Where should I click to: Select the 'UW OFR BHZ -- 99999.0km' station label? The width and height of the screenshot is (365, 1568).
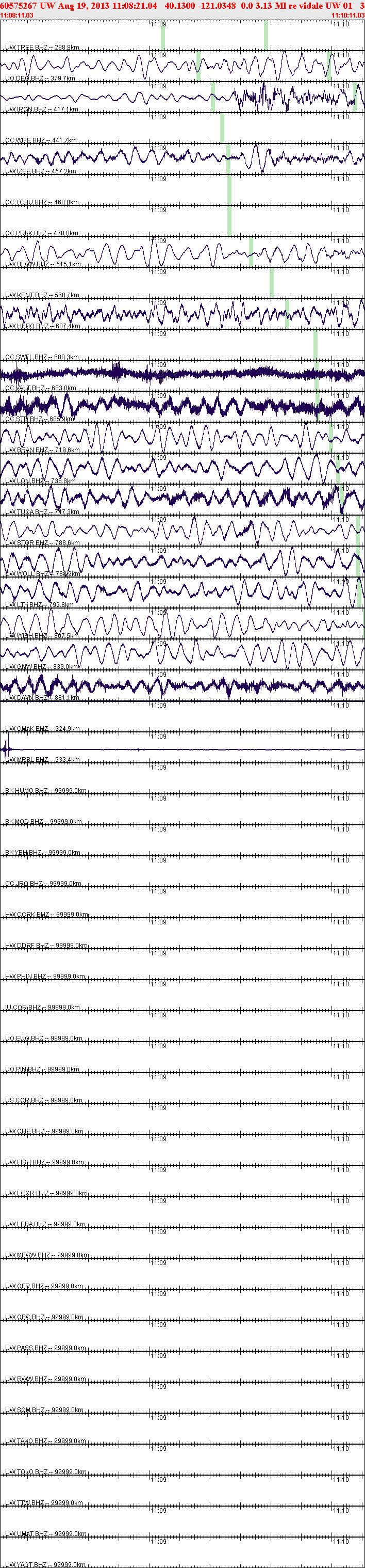[44, 1287]
